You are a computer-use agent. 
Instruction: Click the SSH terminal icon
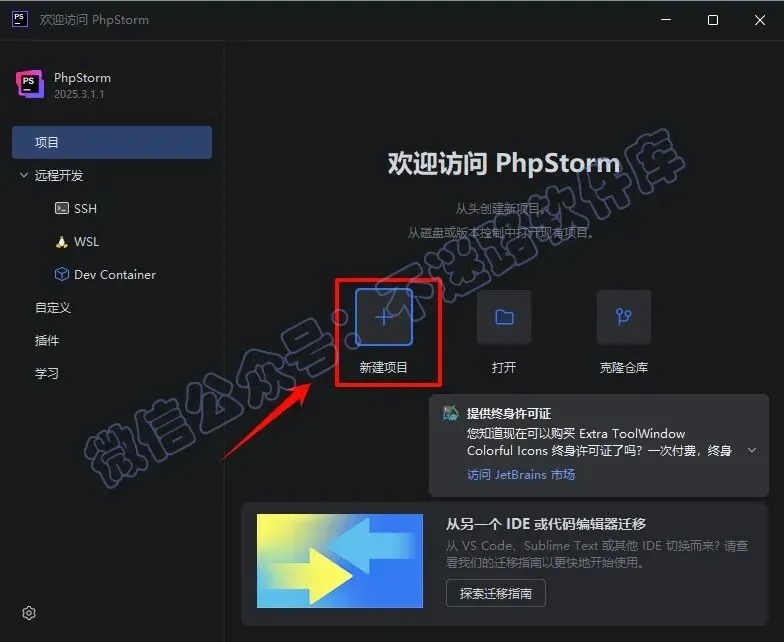click(62, 208)
